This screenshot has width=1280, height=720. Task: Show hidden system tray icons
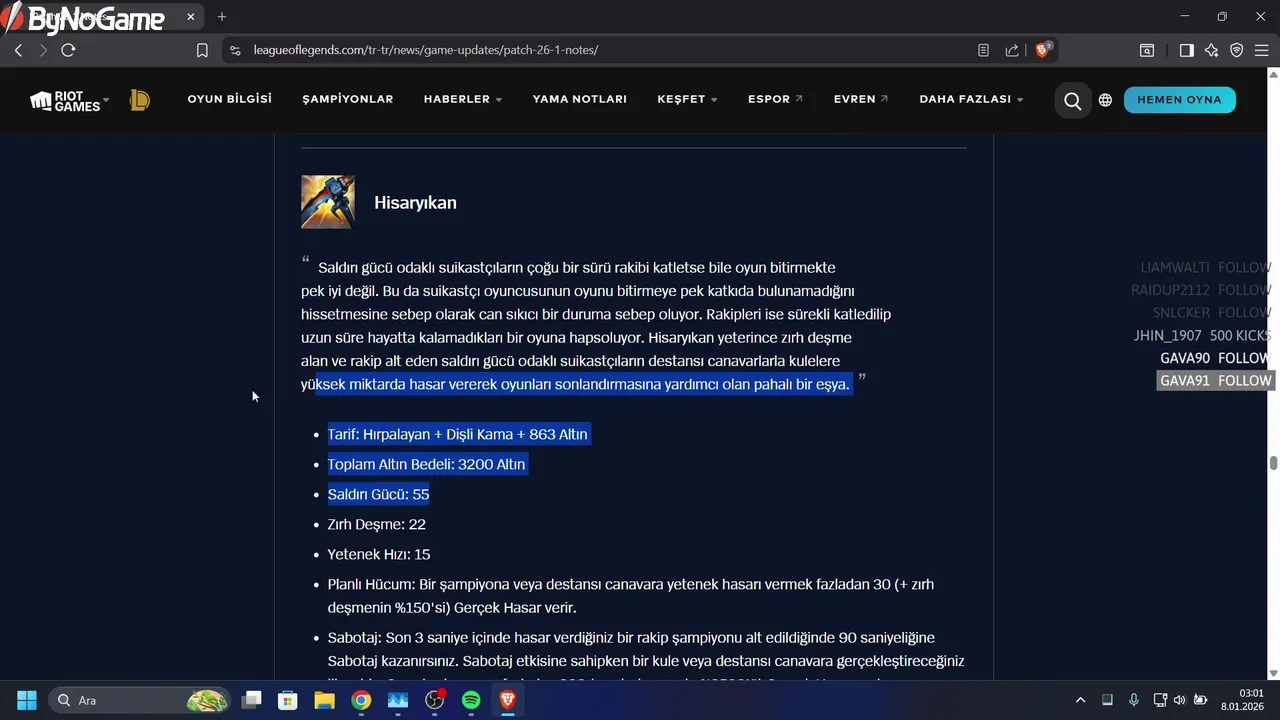pos(1080,700)
